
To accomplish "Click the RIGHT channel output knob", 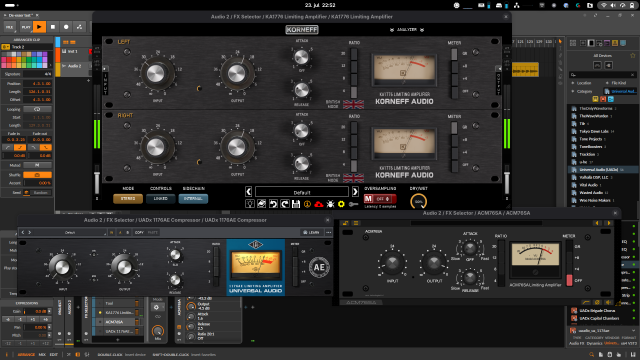I will coord(237,147).
